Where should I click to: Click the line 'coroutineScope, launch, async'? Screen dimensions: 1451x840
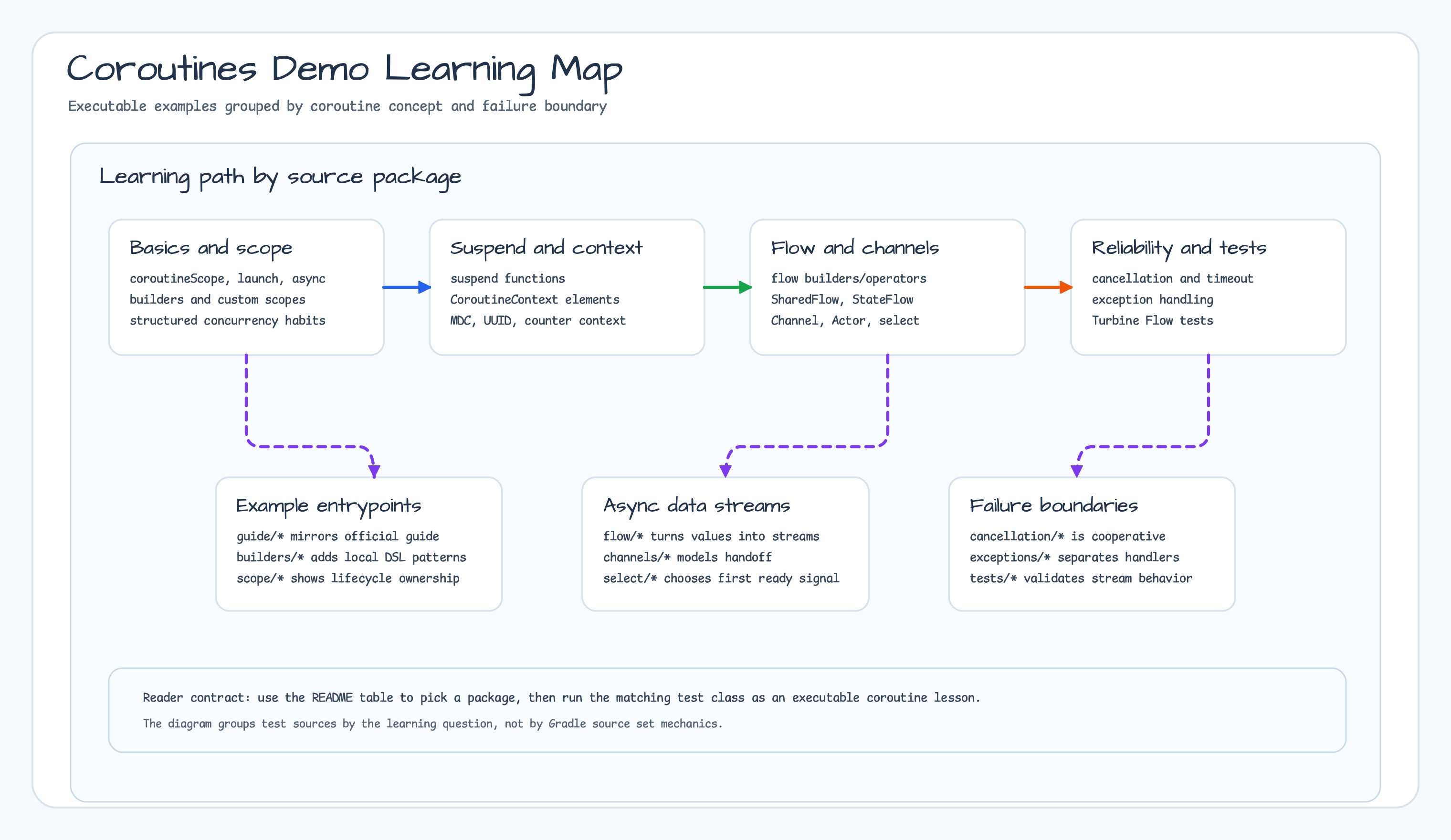[228, 279]
